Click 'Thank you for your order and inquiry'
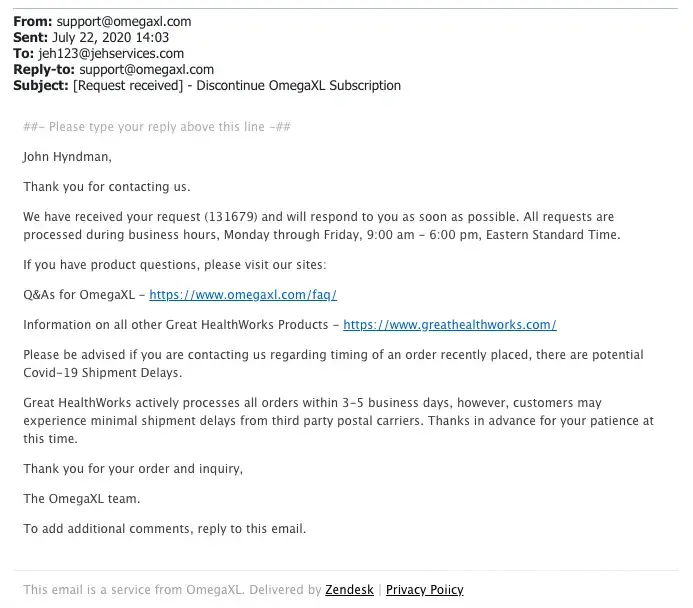 pos(133,469)
